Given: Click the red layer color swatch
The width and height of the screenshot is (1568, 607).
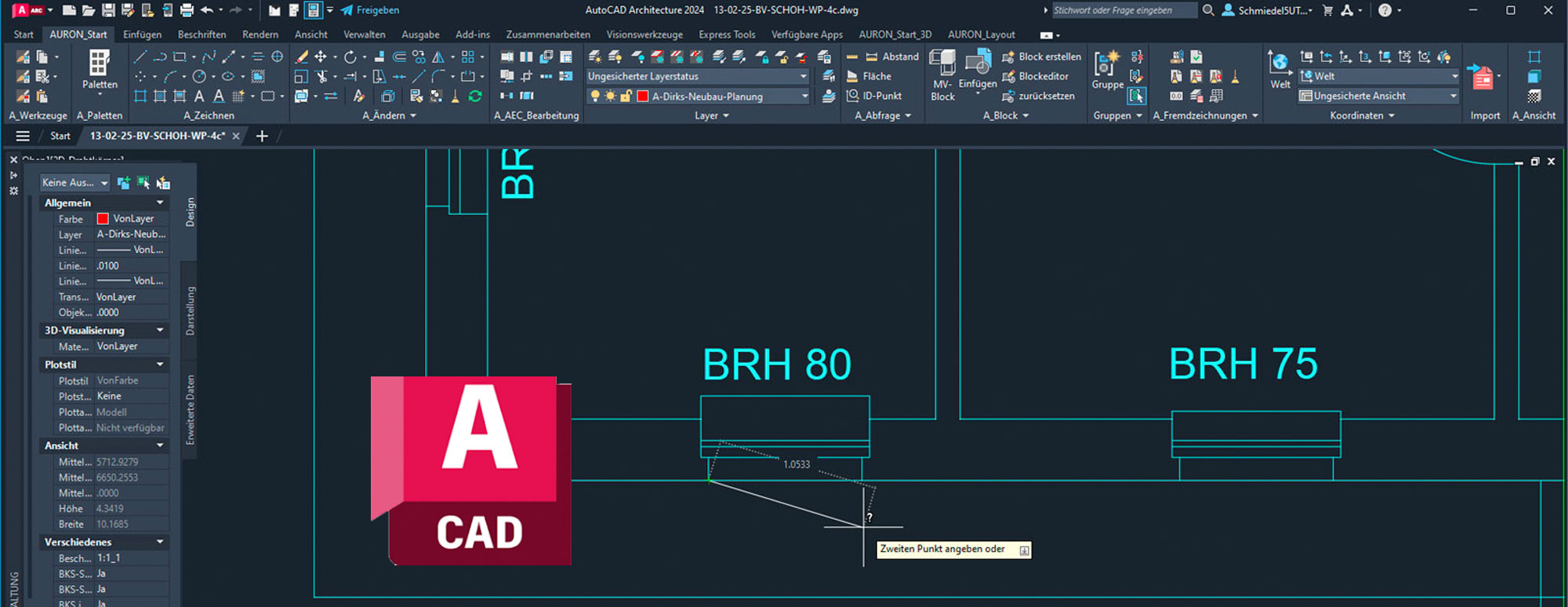Looking at the screenshot, I should (x=643, y=96).
